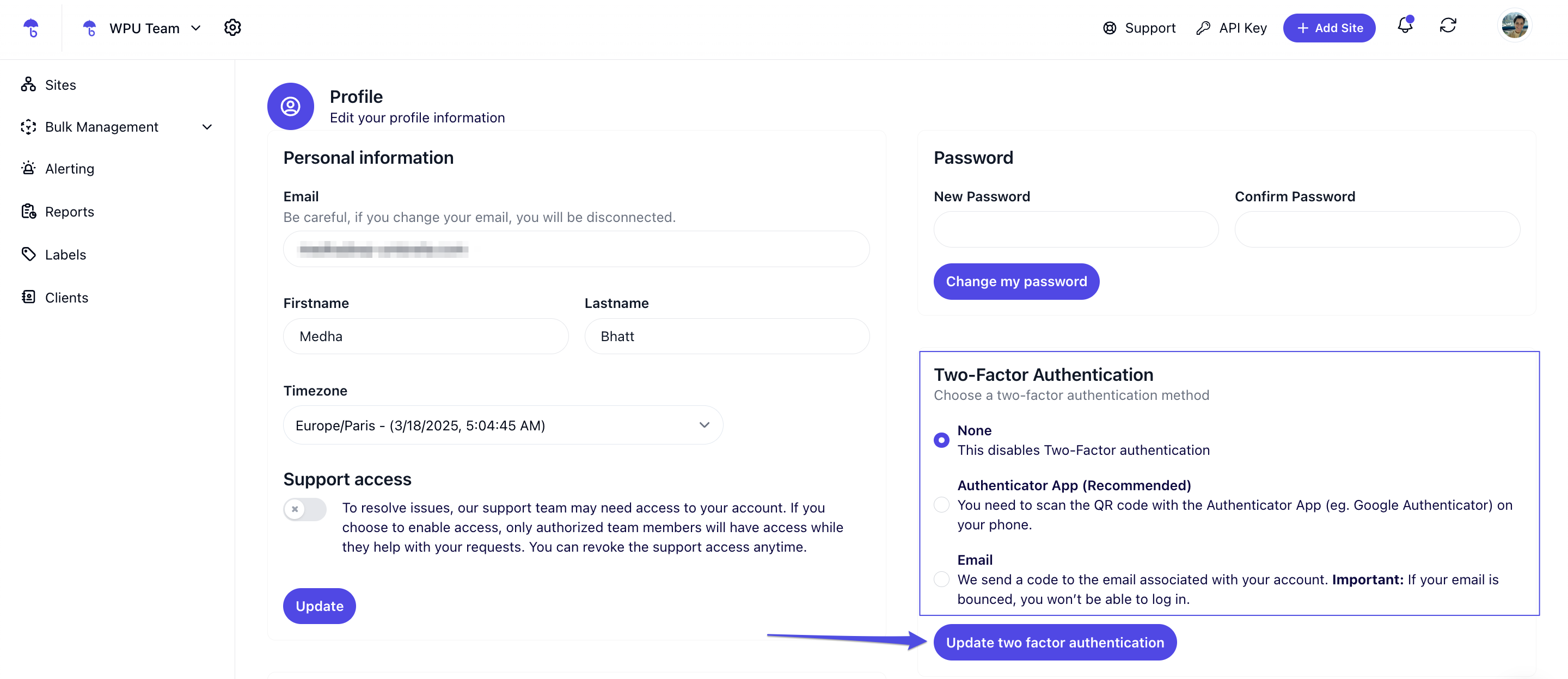Expand the Bulk Management chevron
Viewport: 1568px width, 679px height.
coord(207,127)
